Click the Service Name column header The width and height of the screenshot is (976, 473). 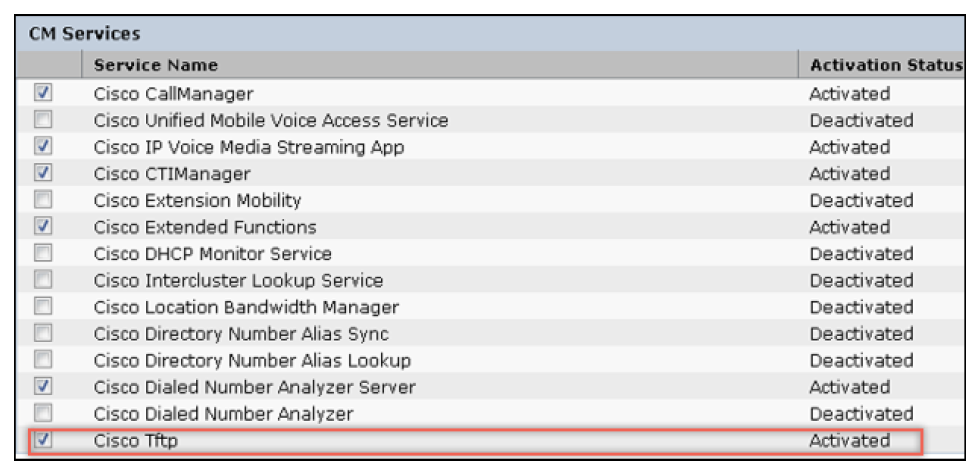[x=156, y=65]
